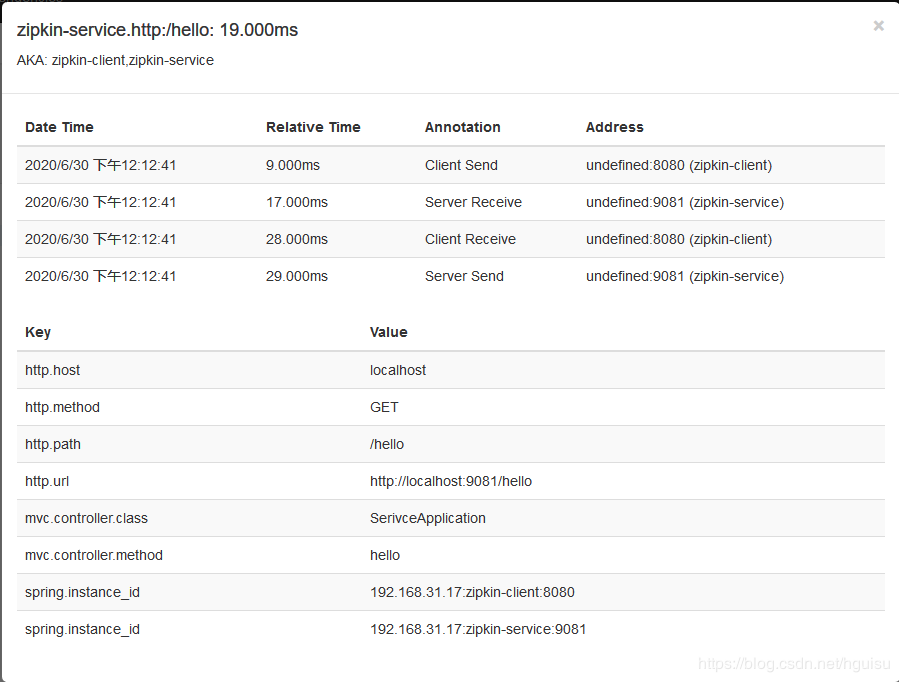Screen dimensions: 899x682
Task: Click the Relative Time column header
Action: tap(313, 127)
